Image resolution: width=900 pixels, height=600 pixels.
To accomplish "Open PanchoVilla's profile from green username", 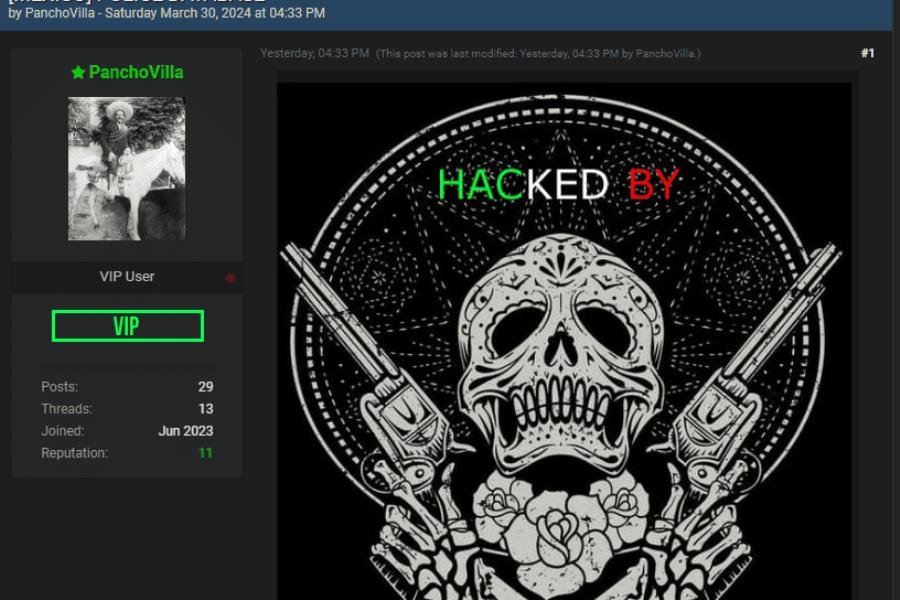I will [x=136, y=72].
